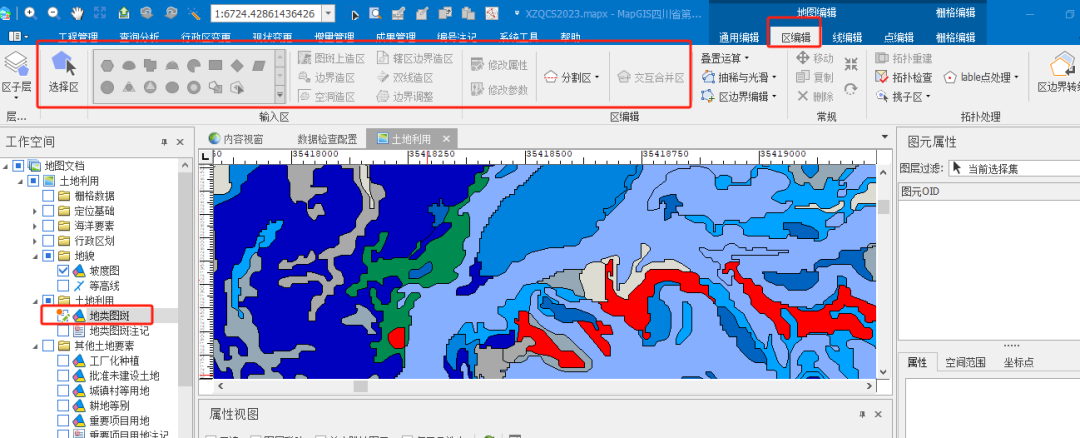Expand the 定位基础 tree node

pyautogui.click(x=34, y=211)
